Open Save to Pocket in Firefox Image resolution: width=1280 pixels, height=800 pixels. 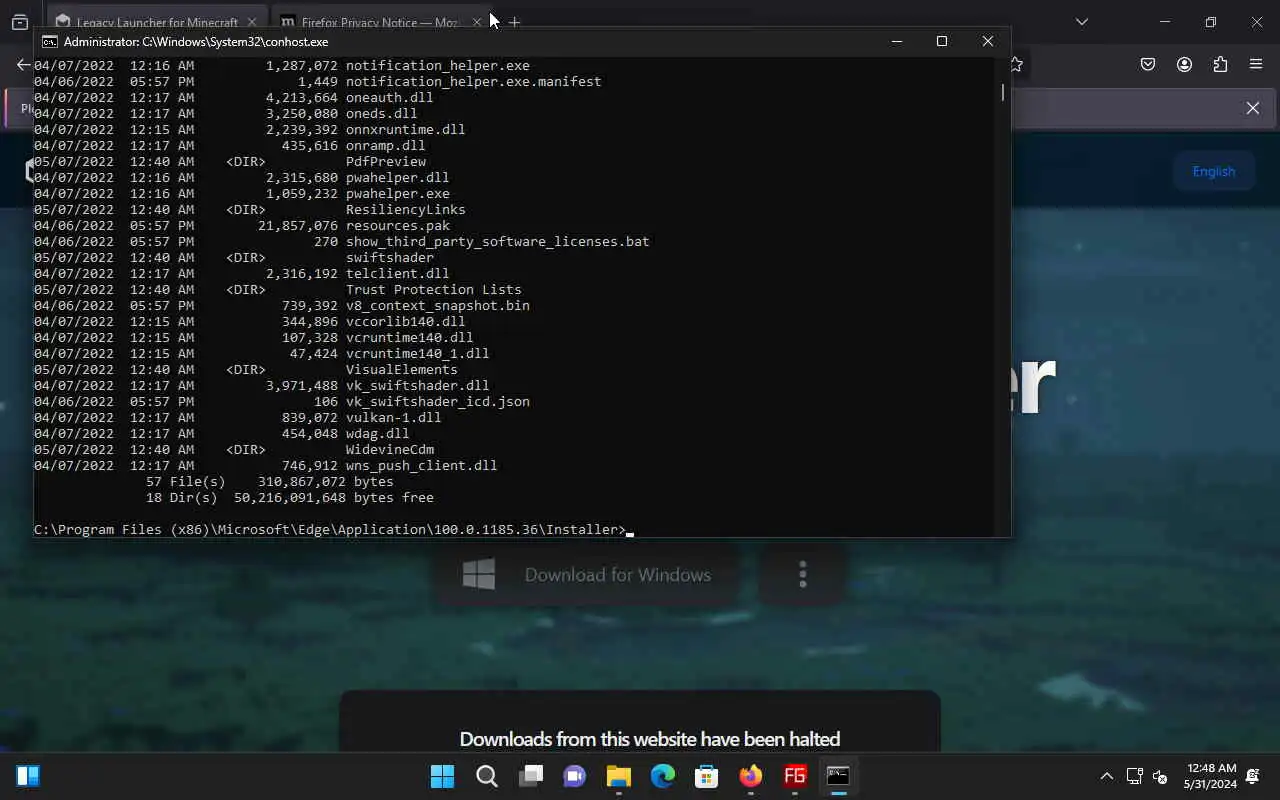1148,65
